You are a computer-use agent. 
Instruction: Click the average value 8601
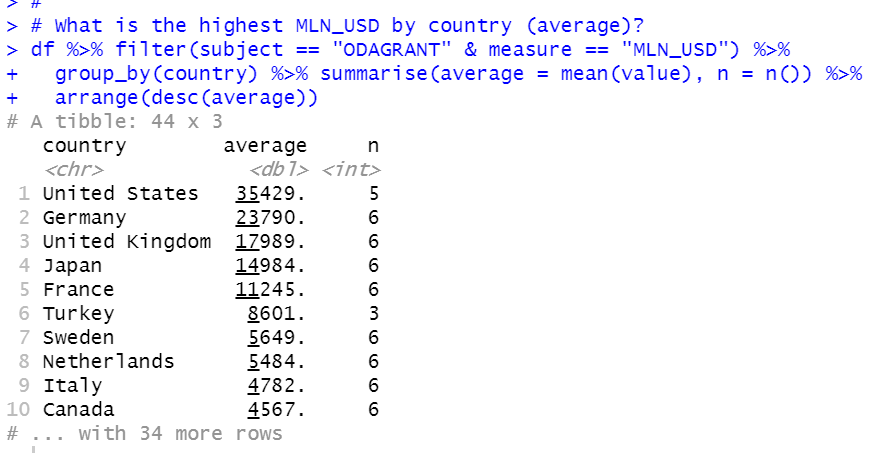277,314
